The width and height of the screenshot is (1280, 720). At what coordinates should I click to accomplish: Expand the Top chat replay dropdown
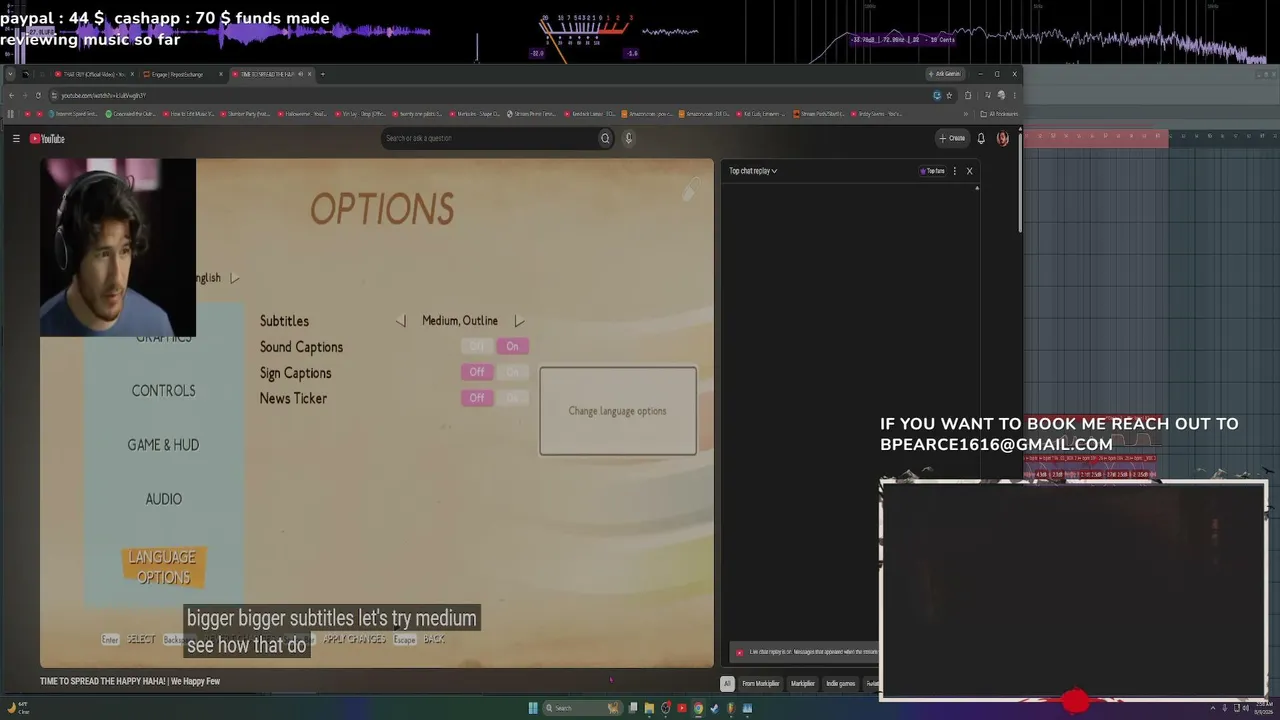(753, 171)
